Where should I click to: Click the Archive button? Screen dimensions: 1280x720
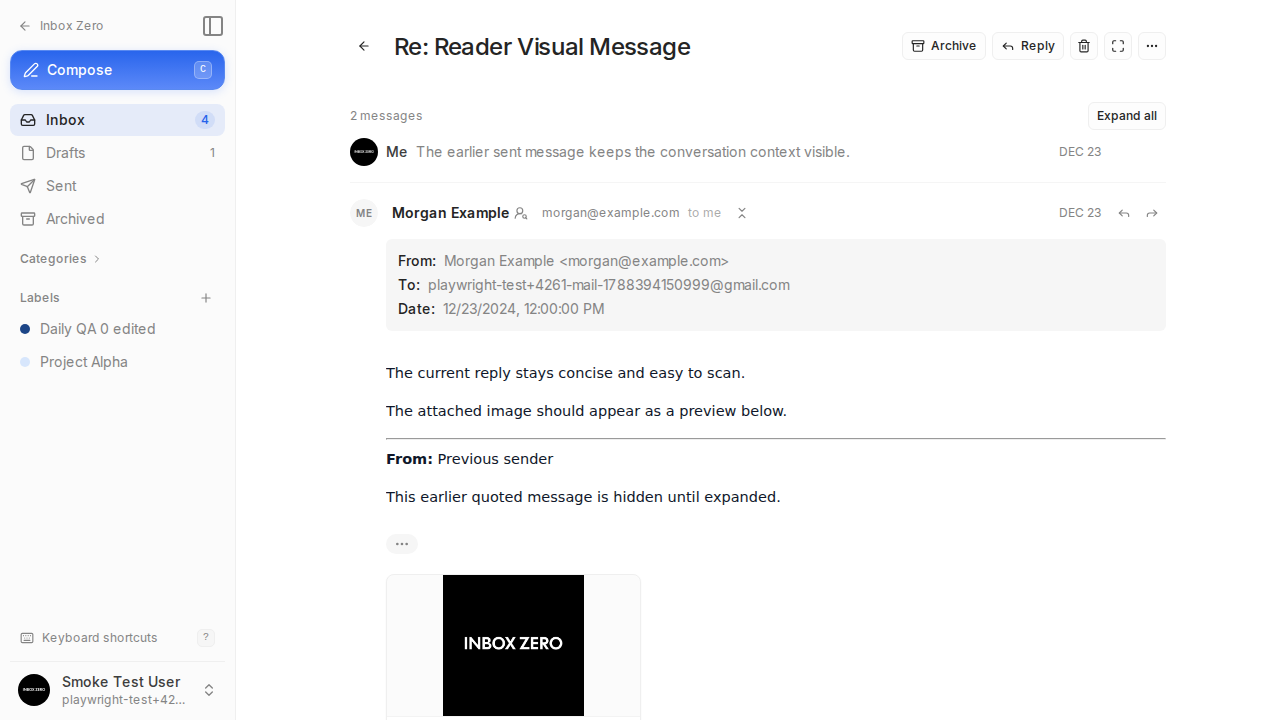pos(944,46)
